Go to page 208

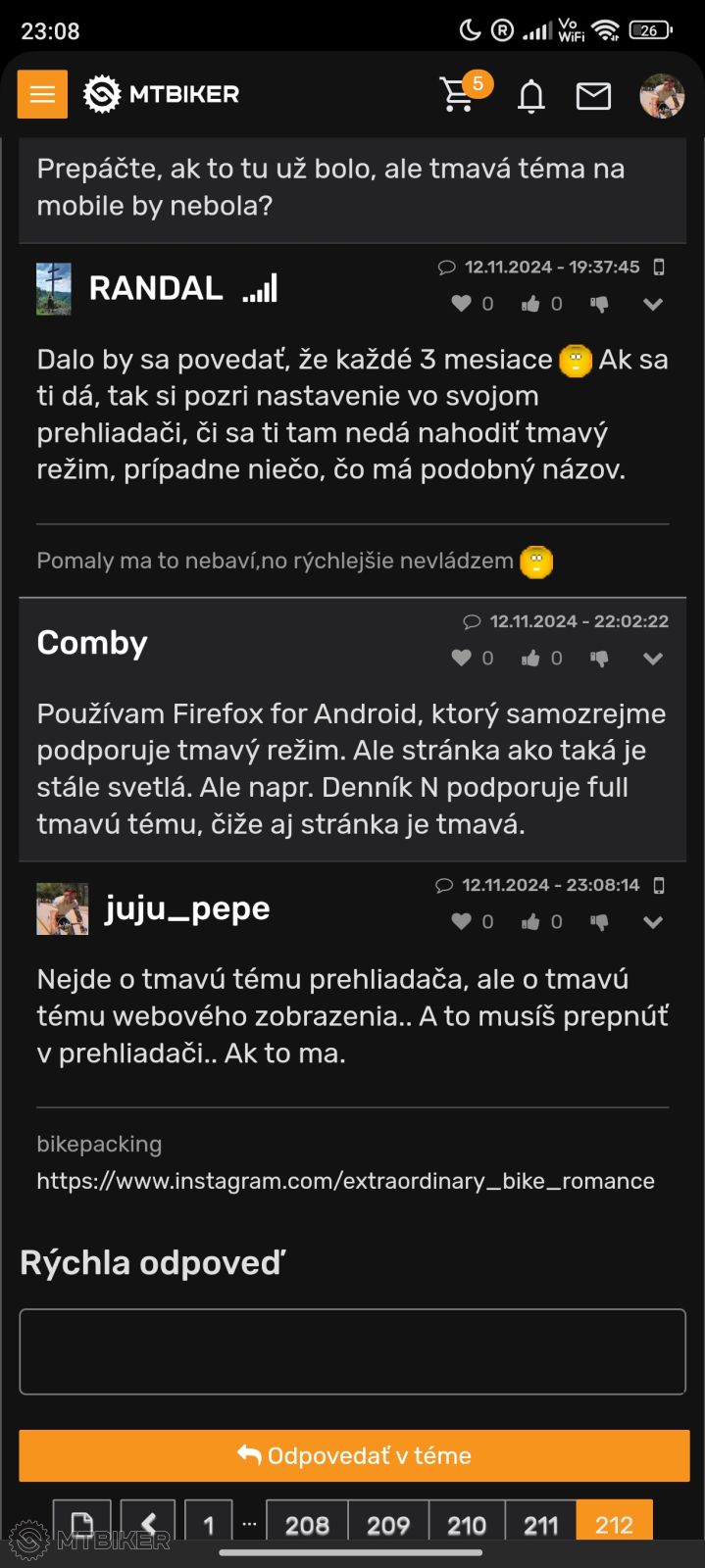point(307,1525)
